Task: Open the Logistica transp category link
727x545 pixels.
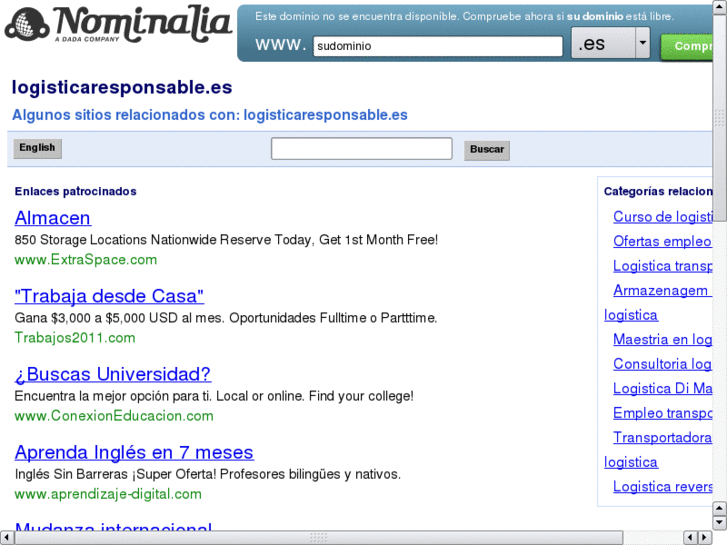Action: point(663,266)
